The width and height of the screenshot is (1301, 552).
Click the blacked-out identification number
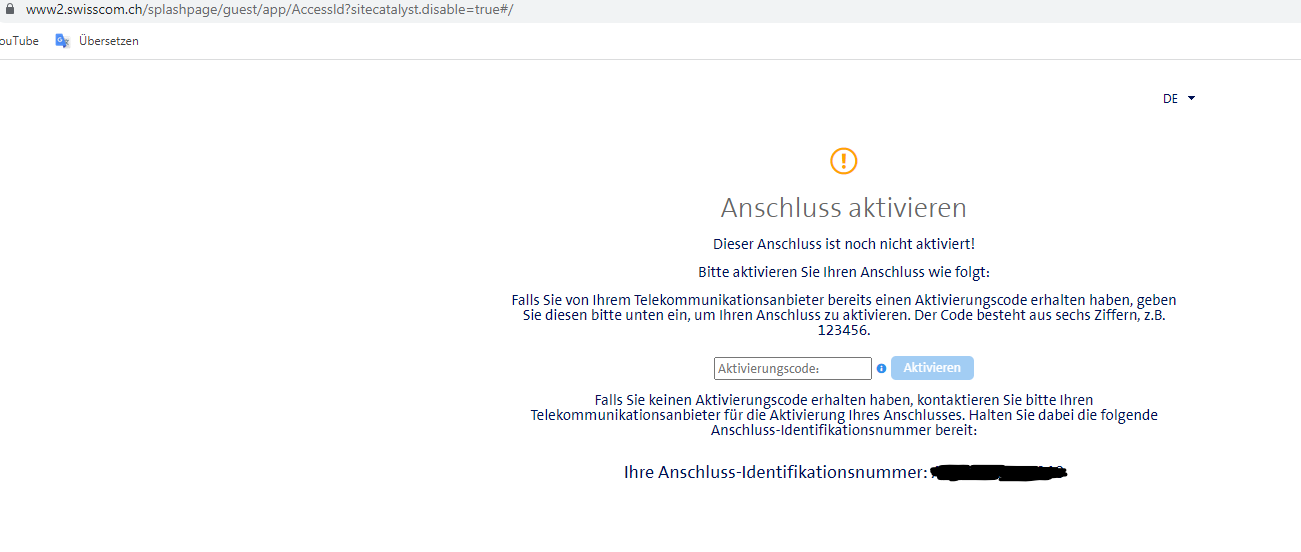pyautogui.click(x=998, y=472)
